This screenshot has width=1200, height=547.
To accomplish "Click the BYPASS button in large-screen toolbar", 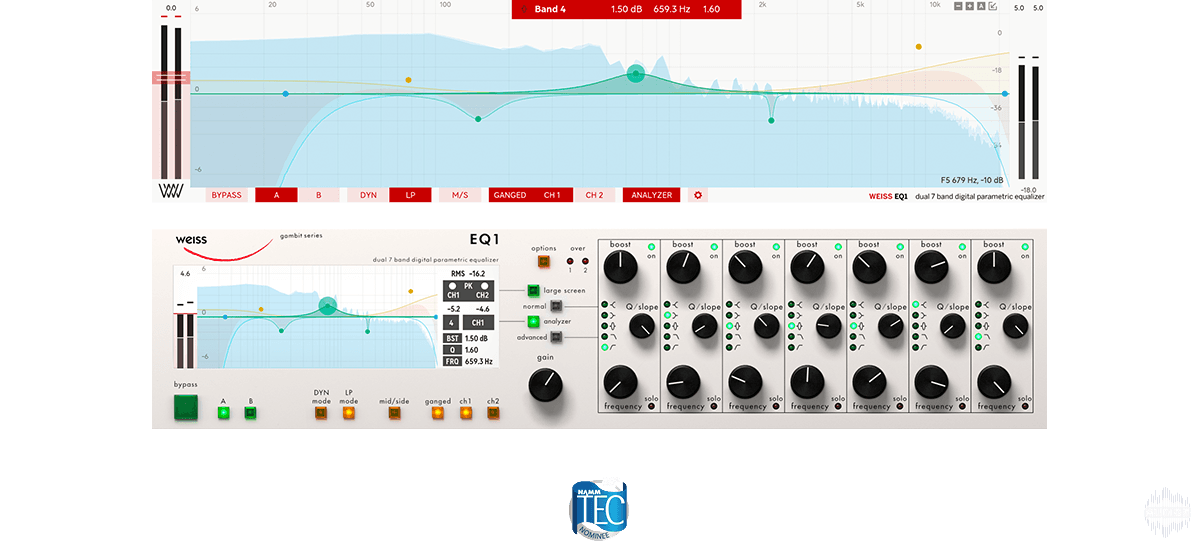I will click(x=227, y=195).
